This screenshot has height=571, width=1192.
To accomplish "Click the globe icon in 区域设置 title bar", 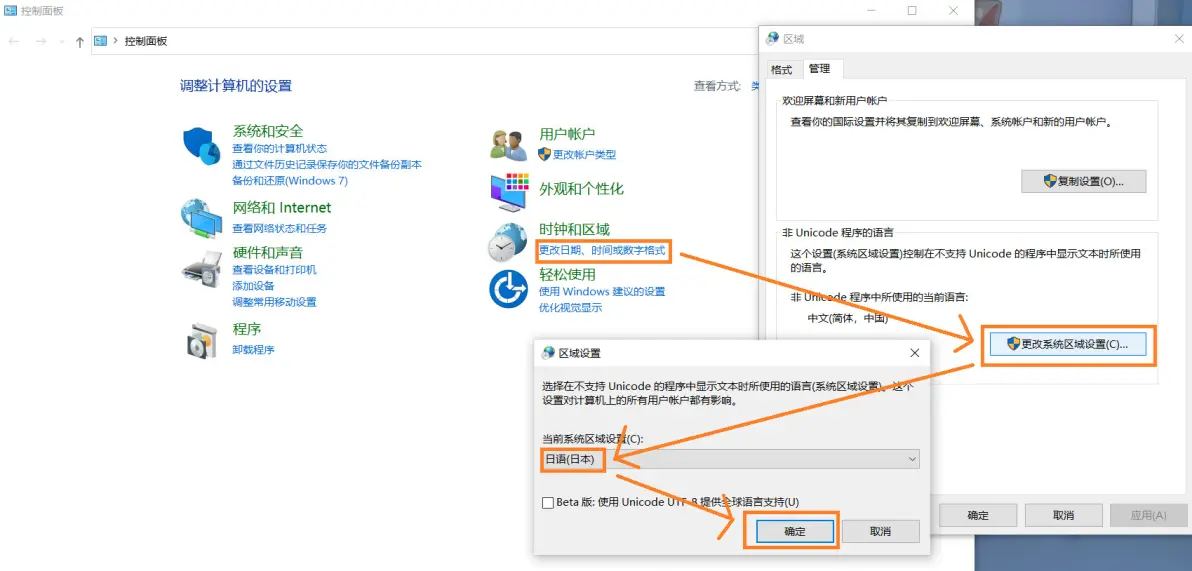I will [548, 354].
